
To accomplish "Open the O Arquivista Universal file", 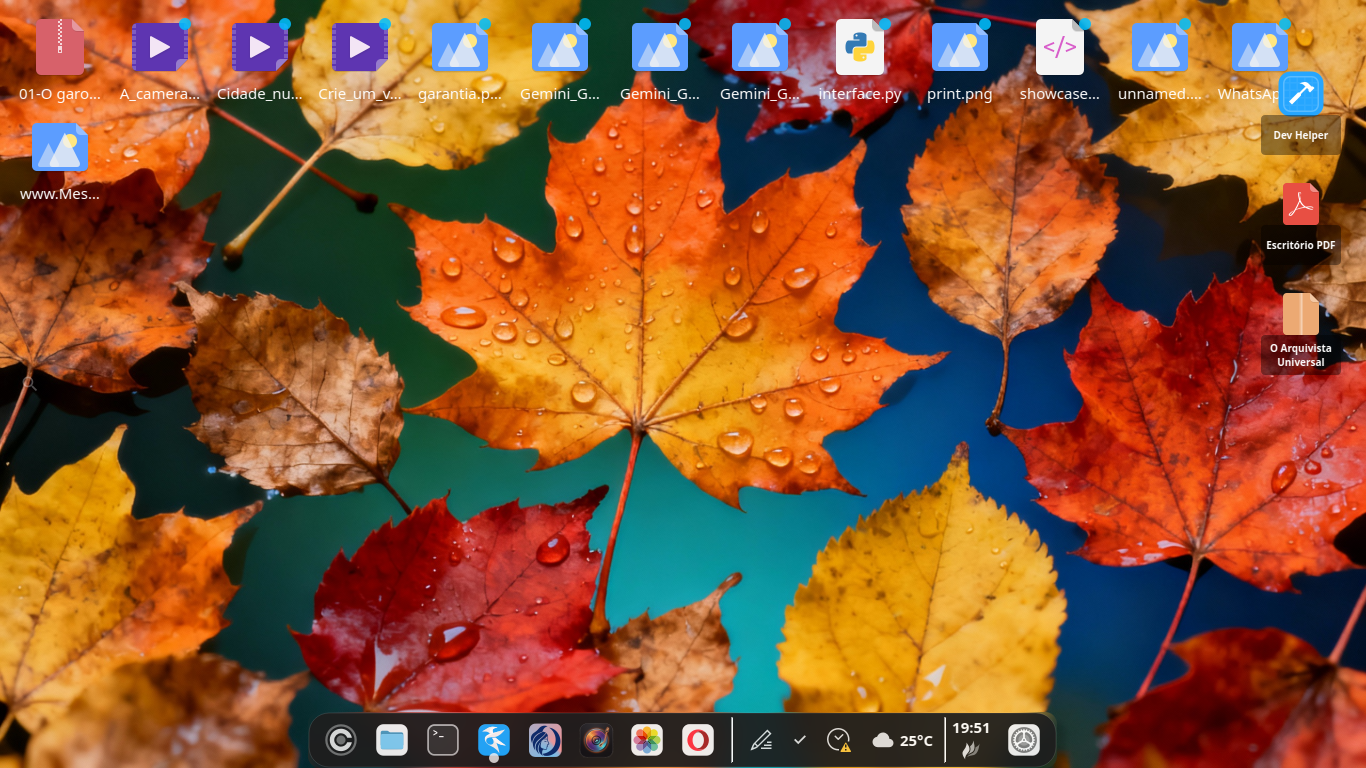I will point(1300,315).
